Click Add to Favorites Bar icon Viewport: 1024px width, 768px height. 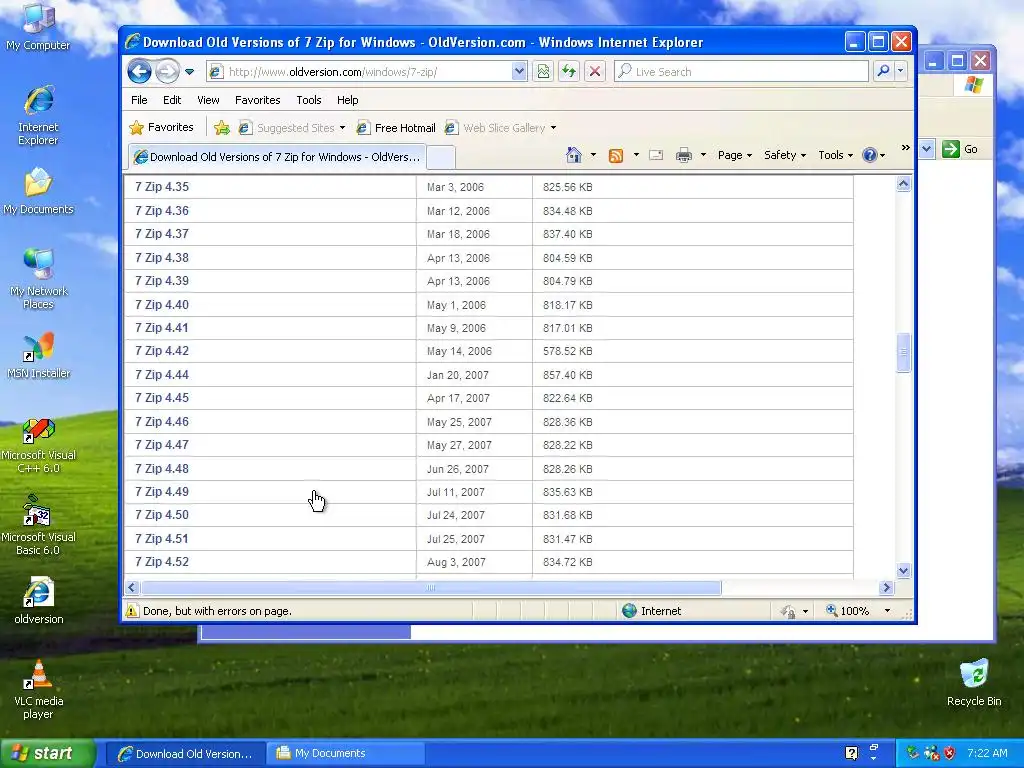click(x=222, y=128)
